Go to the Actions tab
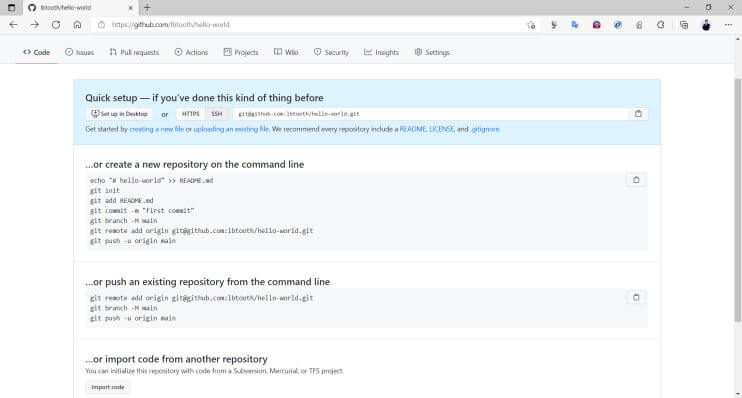 (x=191, y=52)
